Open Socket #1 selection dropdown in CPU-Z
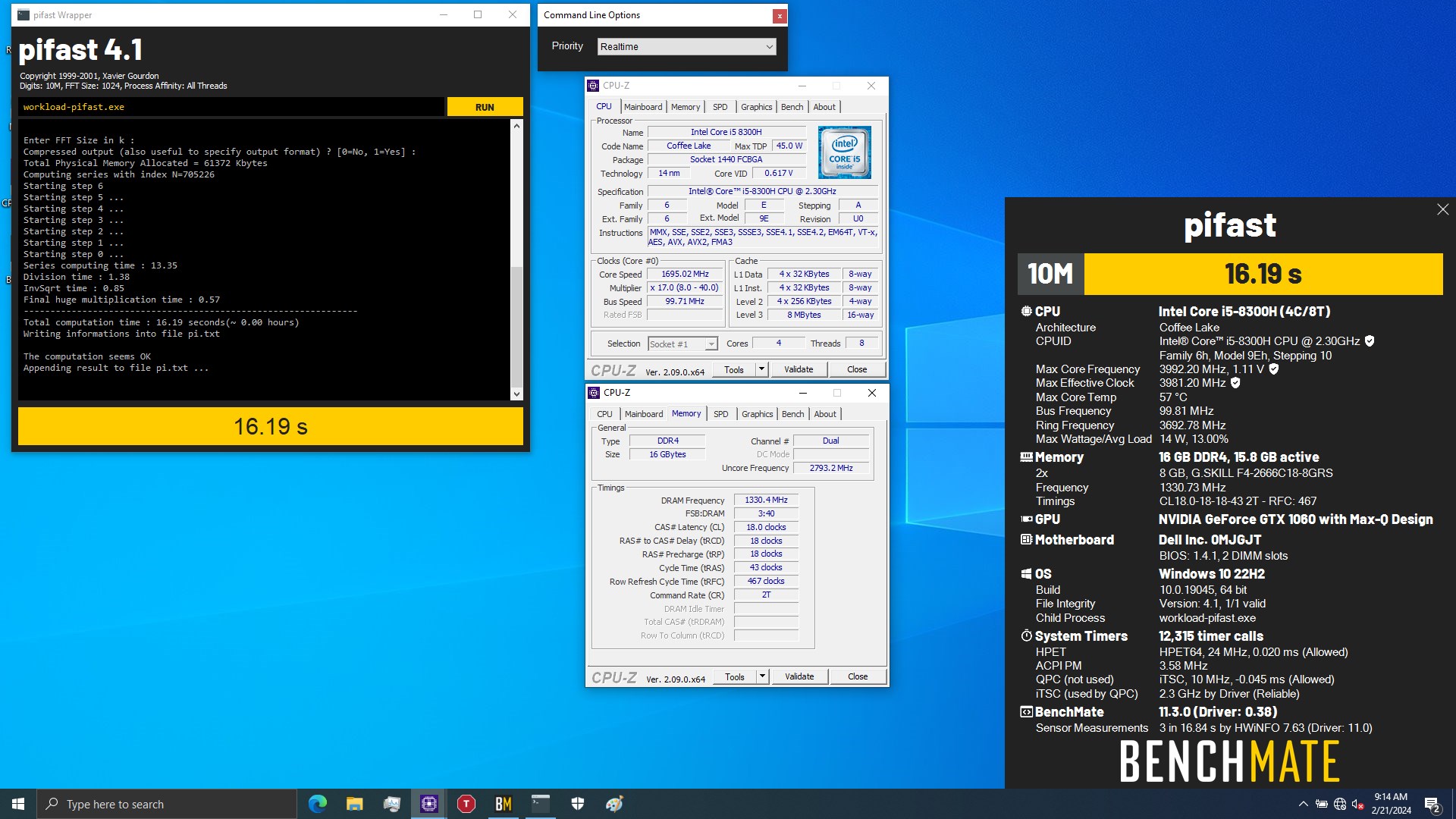Viewport: 1456px width, 819px height. tap(682, 344)
